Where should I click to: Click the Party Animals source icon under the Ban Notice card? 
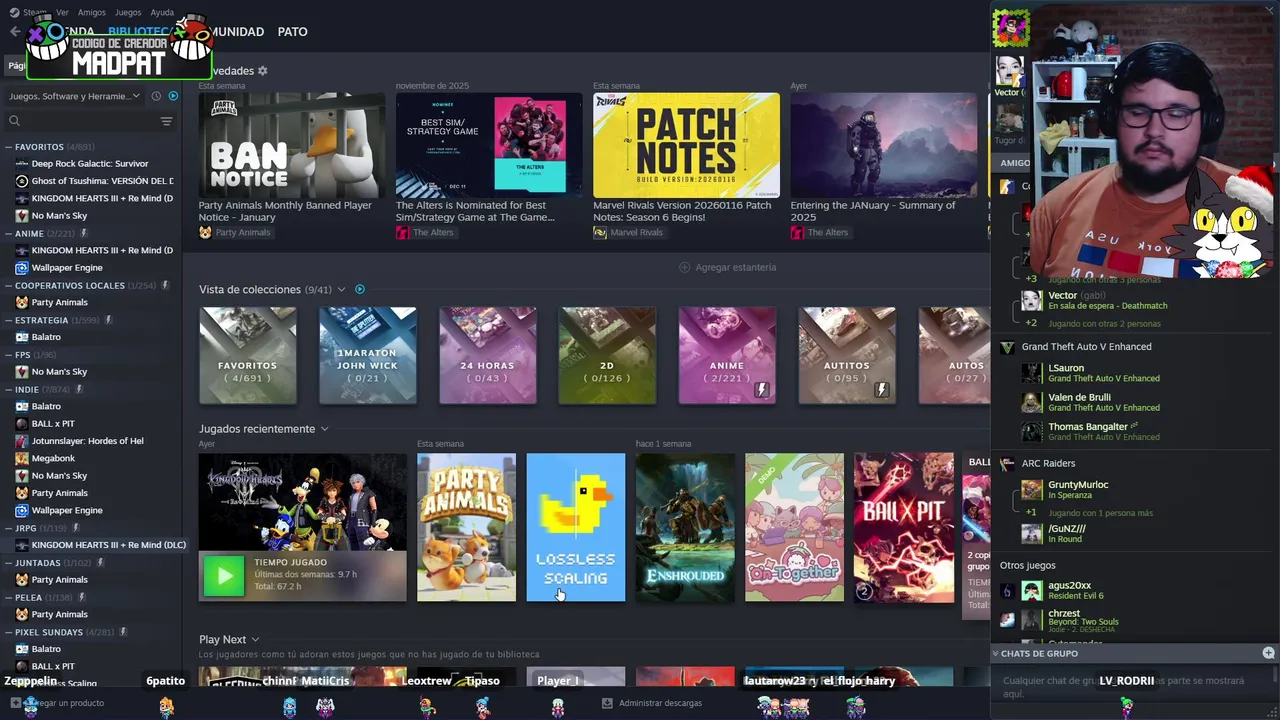pos(205,233)
